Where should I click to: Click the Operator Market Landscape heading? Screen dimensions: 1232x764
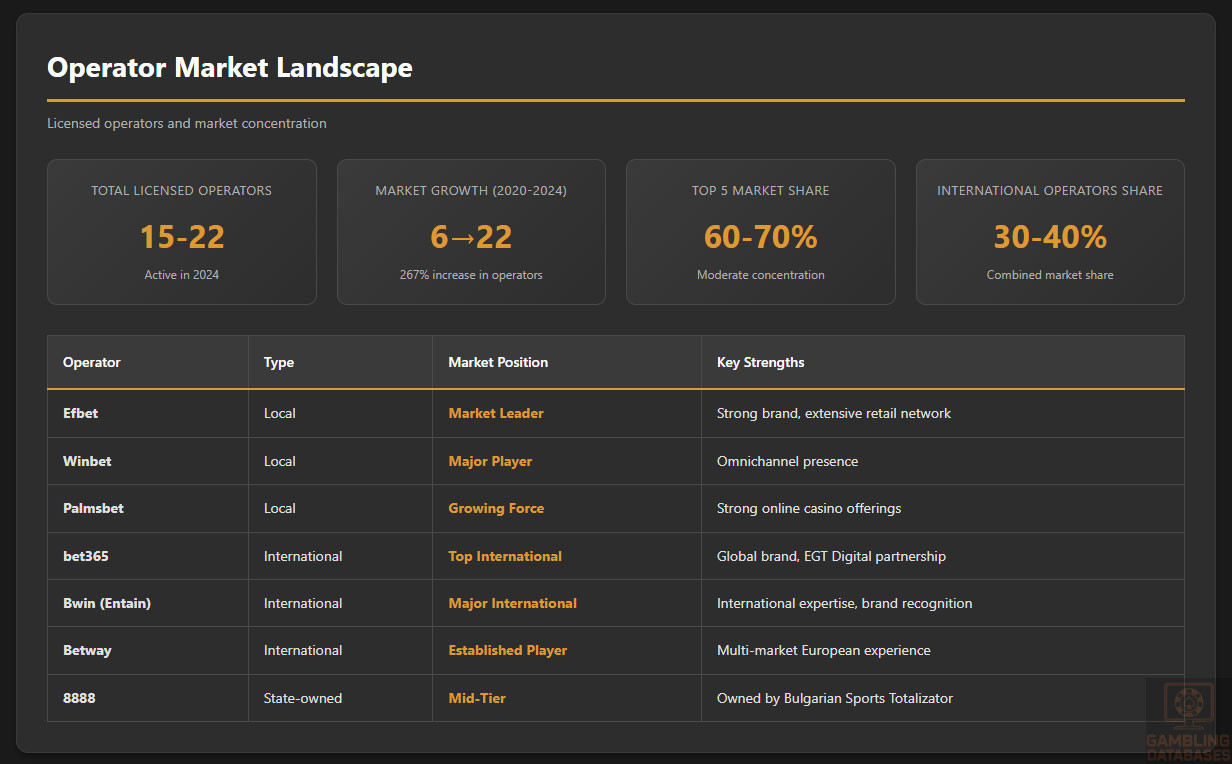coord(230,68)
